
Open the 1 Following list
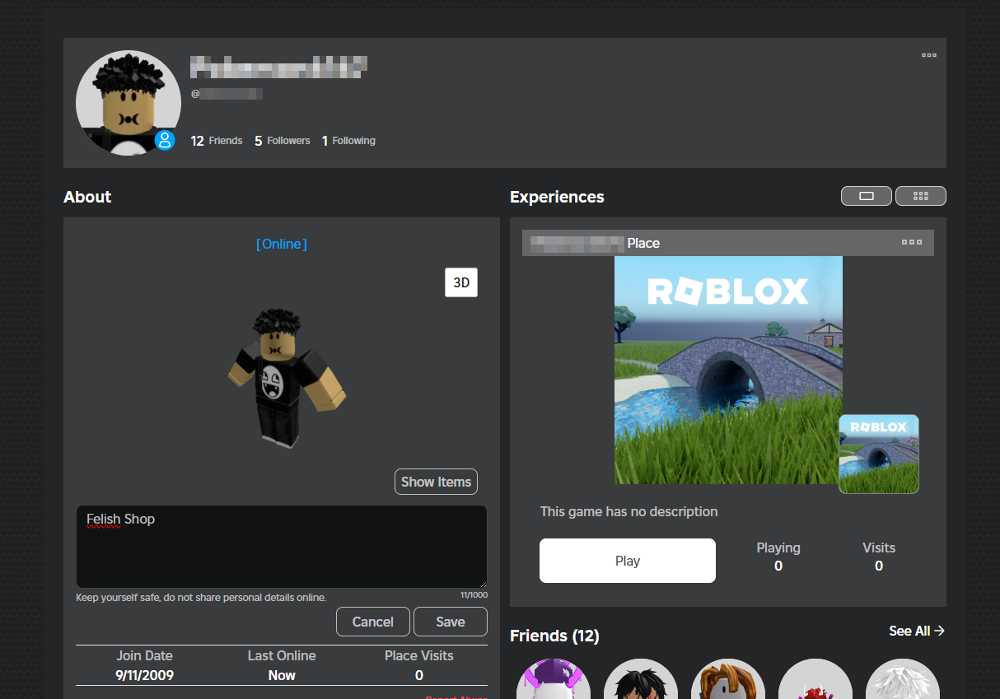[348, 140]
